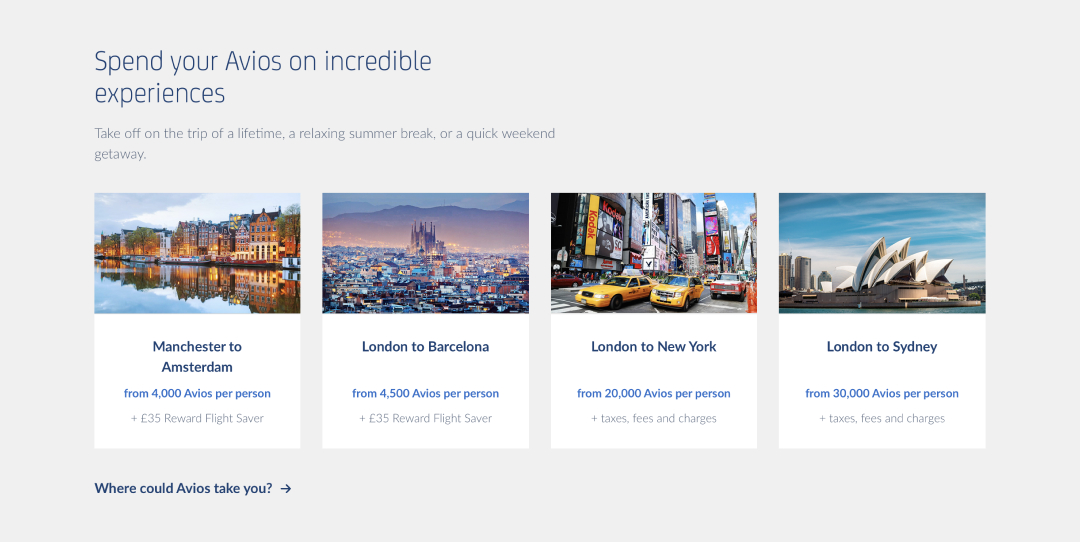Select the Barcelona skyline image
The height and width of the screenshot is (542, 1080).
(425, 253)
